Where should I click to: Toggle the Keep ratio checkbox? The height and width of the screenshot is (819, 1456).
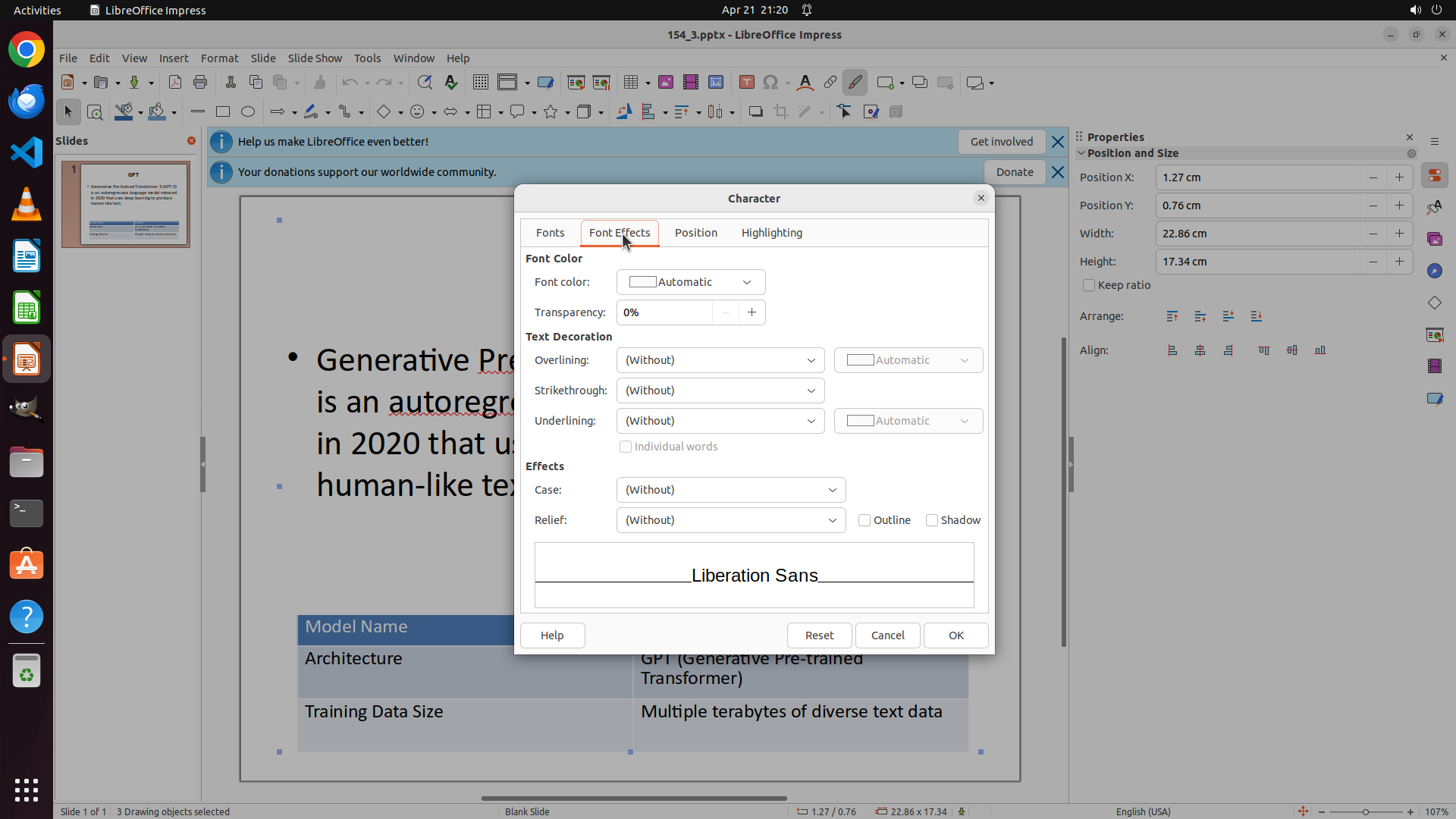[1089, 285]
